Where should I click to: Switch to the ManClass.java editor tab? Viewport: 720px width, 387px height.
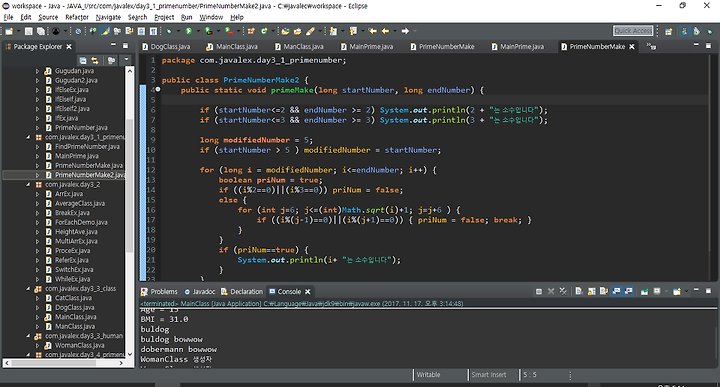pyautogui.click(x=299, y=46)
